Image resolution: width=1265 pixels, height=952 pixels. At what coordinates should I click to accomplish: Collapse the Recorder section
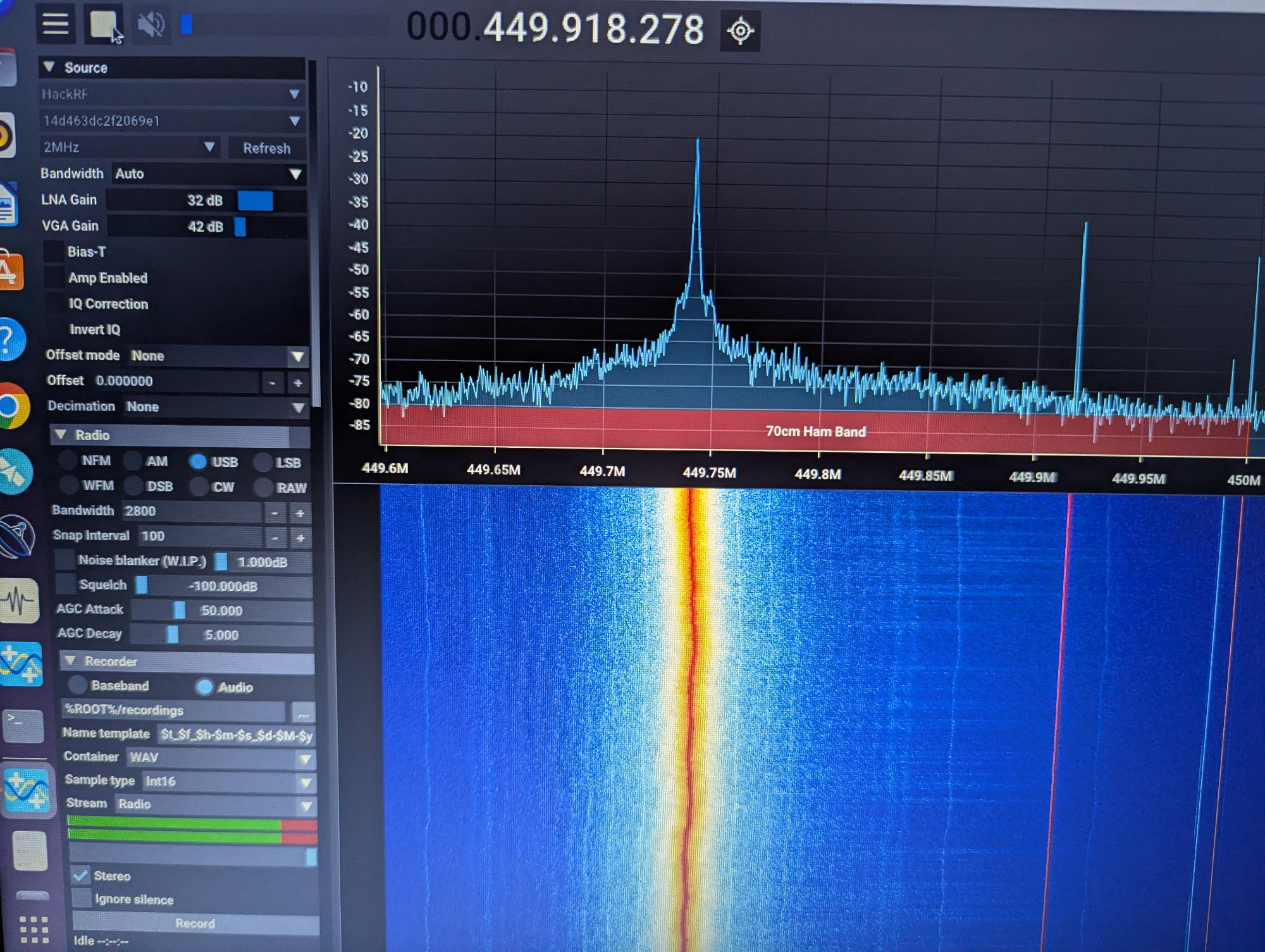tap(187, 662)
